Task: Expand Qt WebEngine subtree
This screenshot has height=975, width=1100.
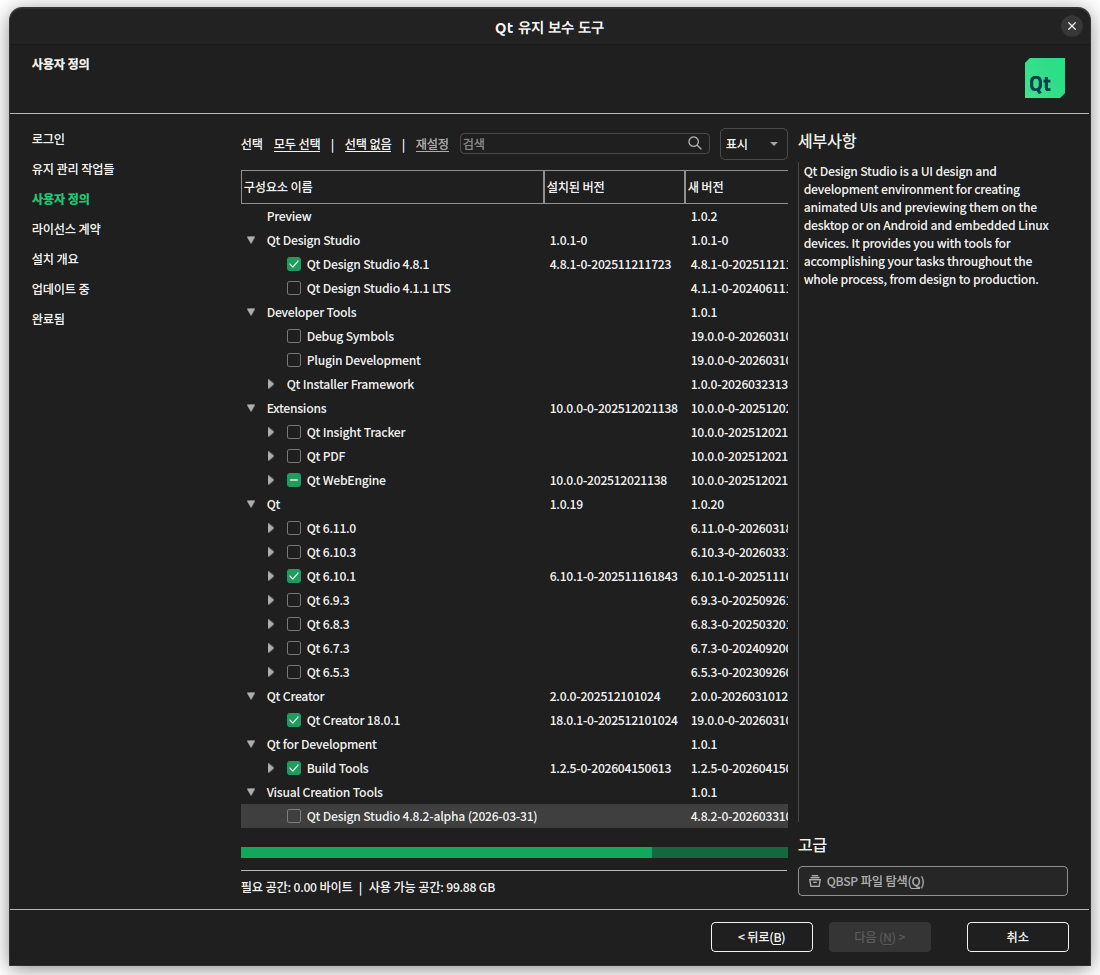Action: pos(271,480)
